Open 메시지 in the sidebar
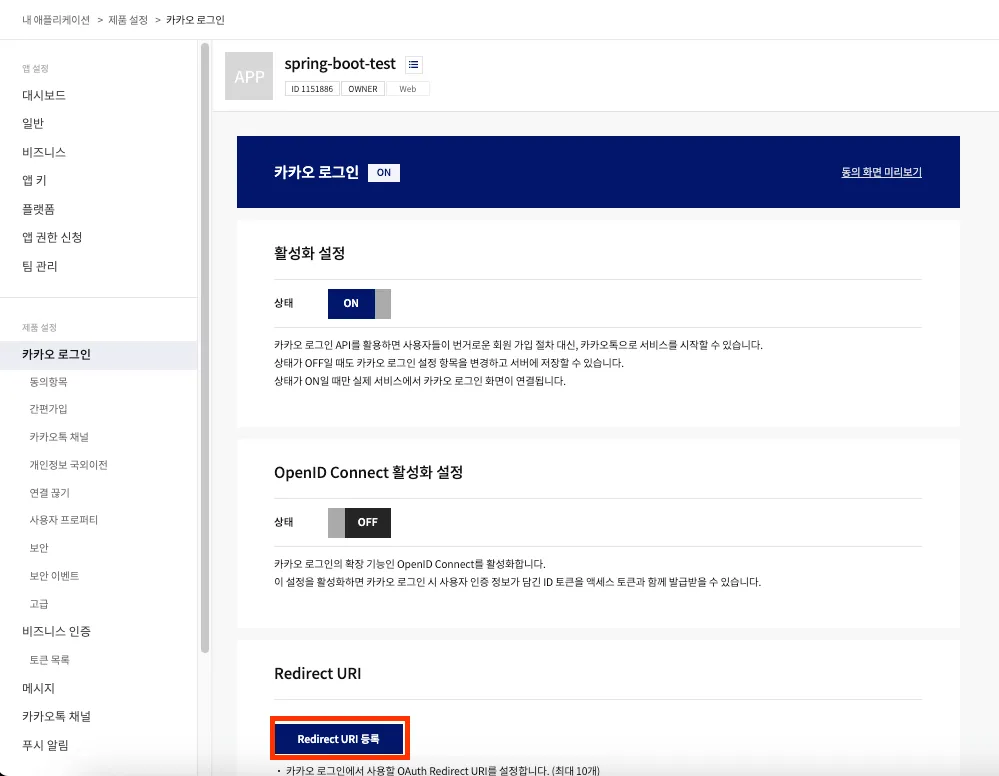The width and height of the screenshot is (999, 776). pos(38,688)
